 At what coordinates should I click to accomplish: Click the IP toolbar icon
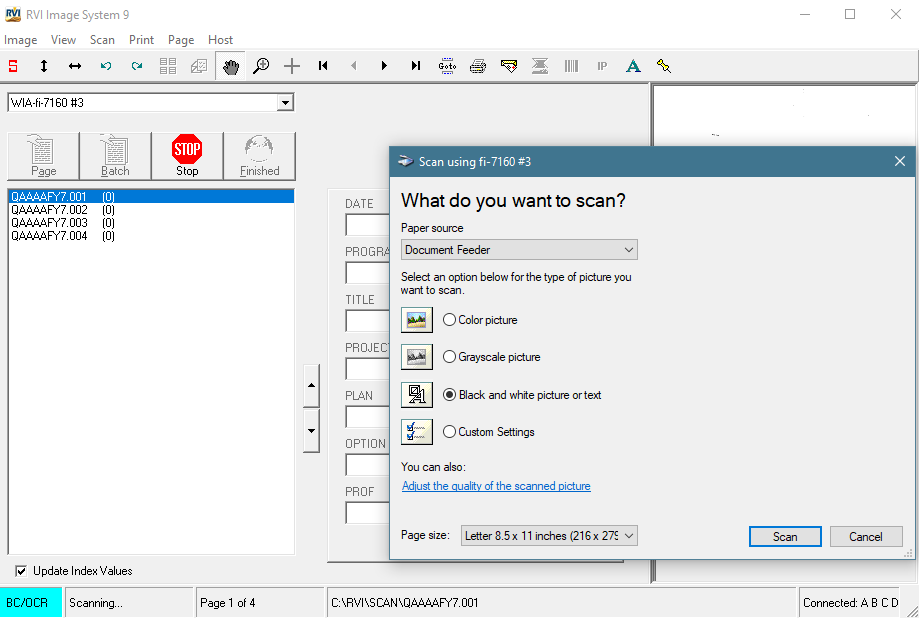(602, 66)
